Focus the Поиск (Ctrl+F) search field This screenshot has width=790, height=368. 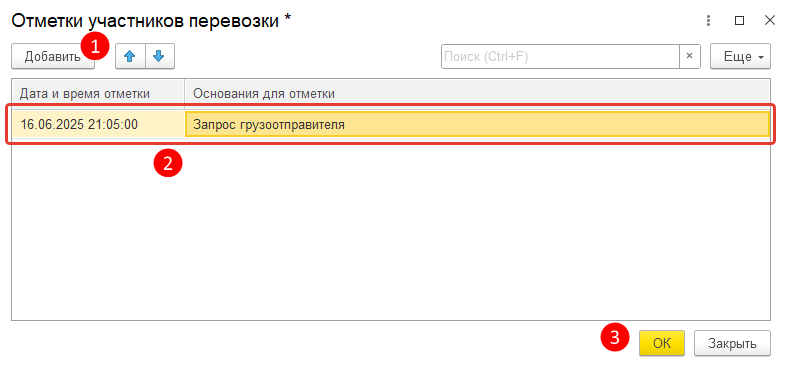coord(560,56)
